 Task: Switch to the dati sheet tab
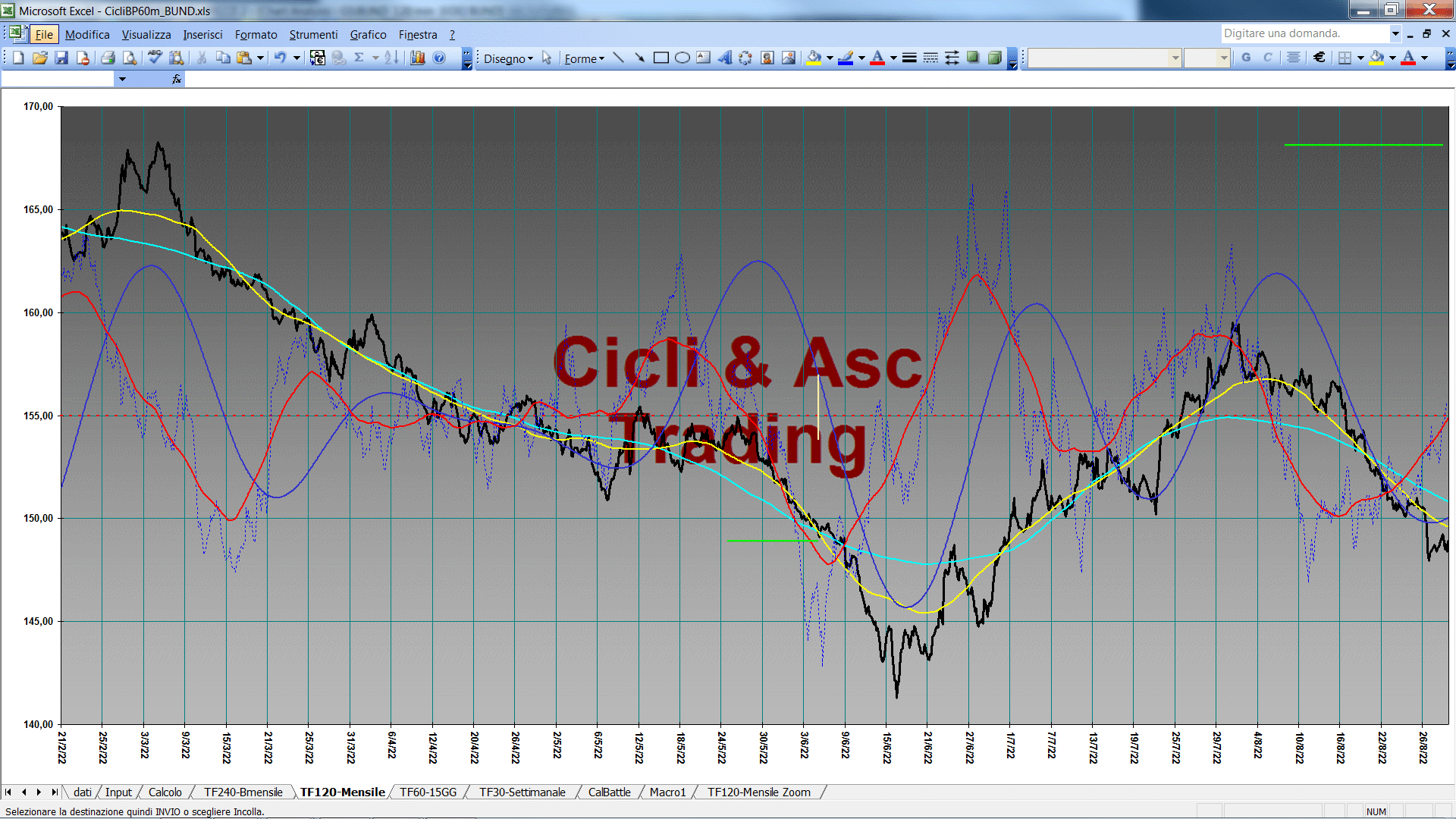[83, 792]
